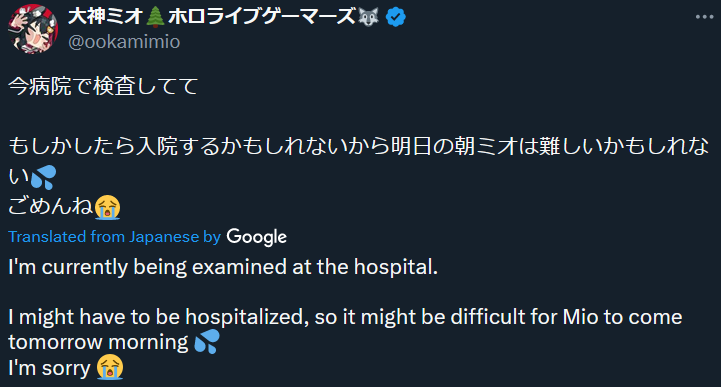This screenshot has width=721, height=387.
Task: Click the wolf emoji in display name
Action: coord(369,17)
